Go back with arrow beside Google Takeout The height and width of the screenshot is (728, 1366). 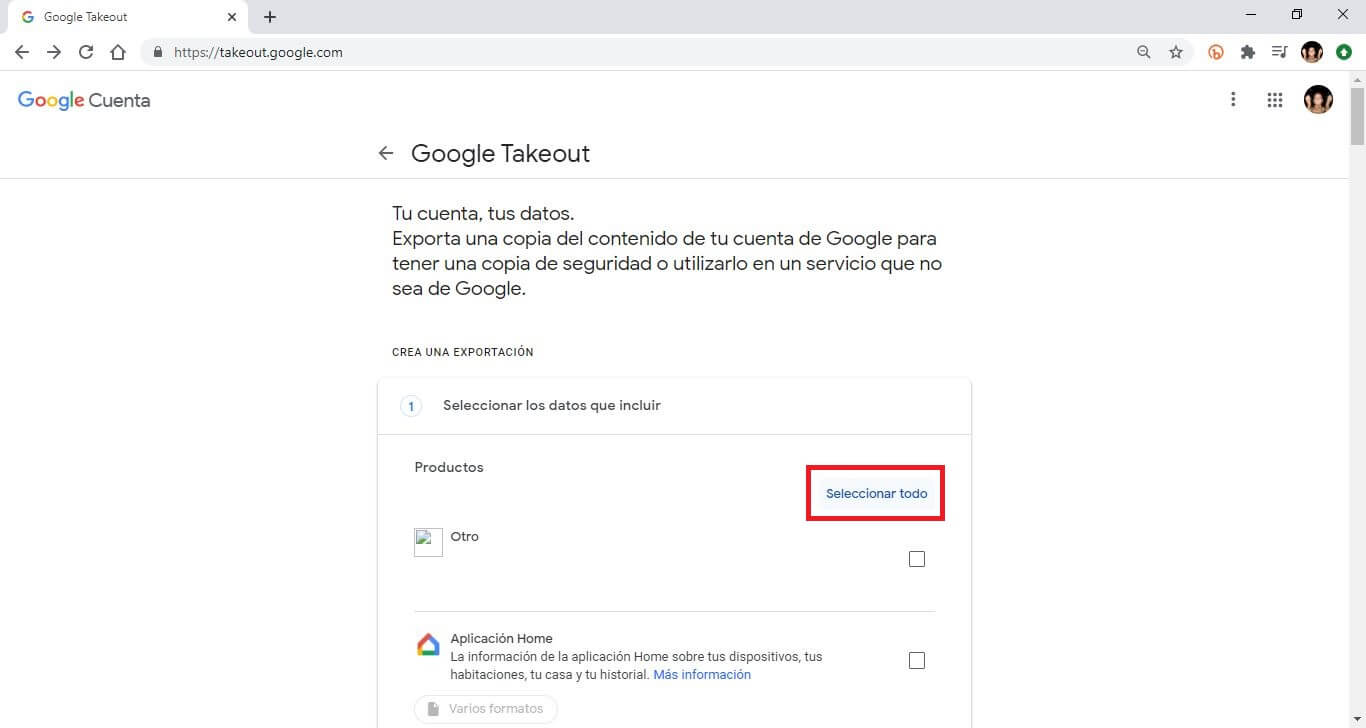[386, 153]
